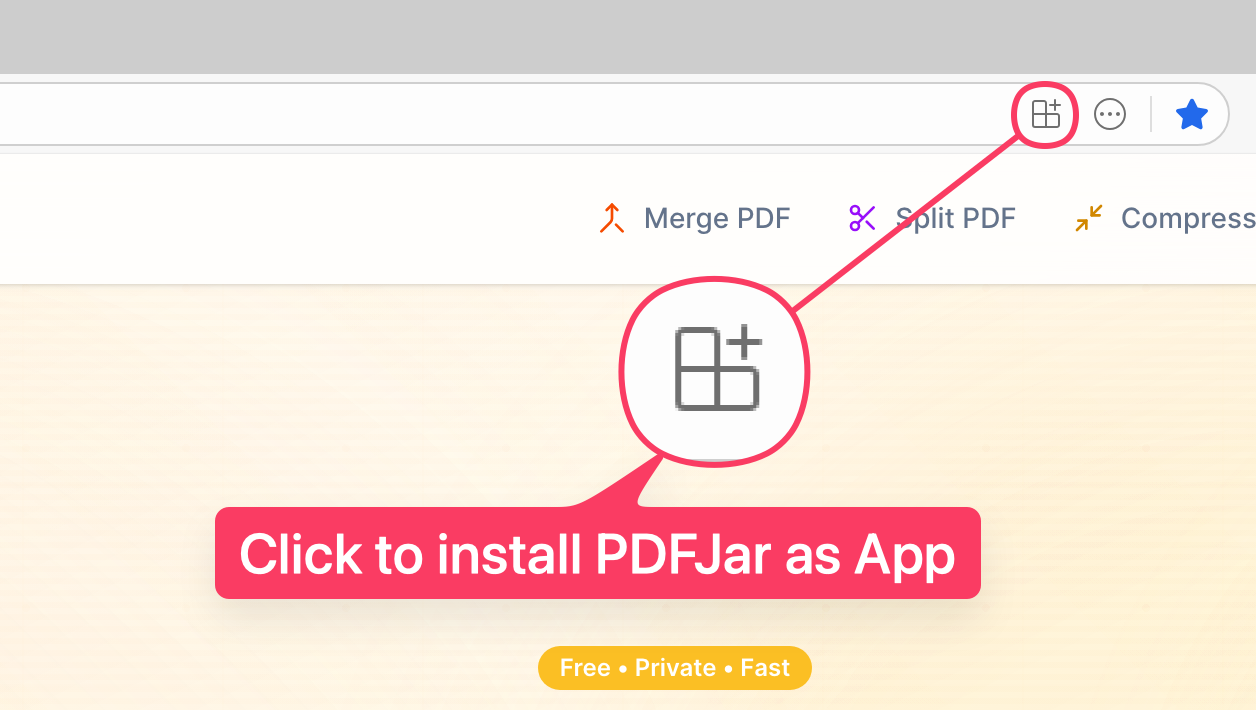
Task: Click the yellow Free Private Fast pill
Action: [674, 668]
